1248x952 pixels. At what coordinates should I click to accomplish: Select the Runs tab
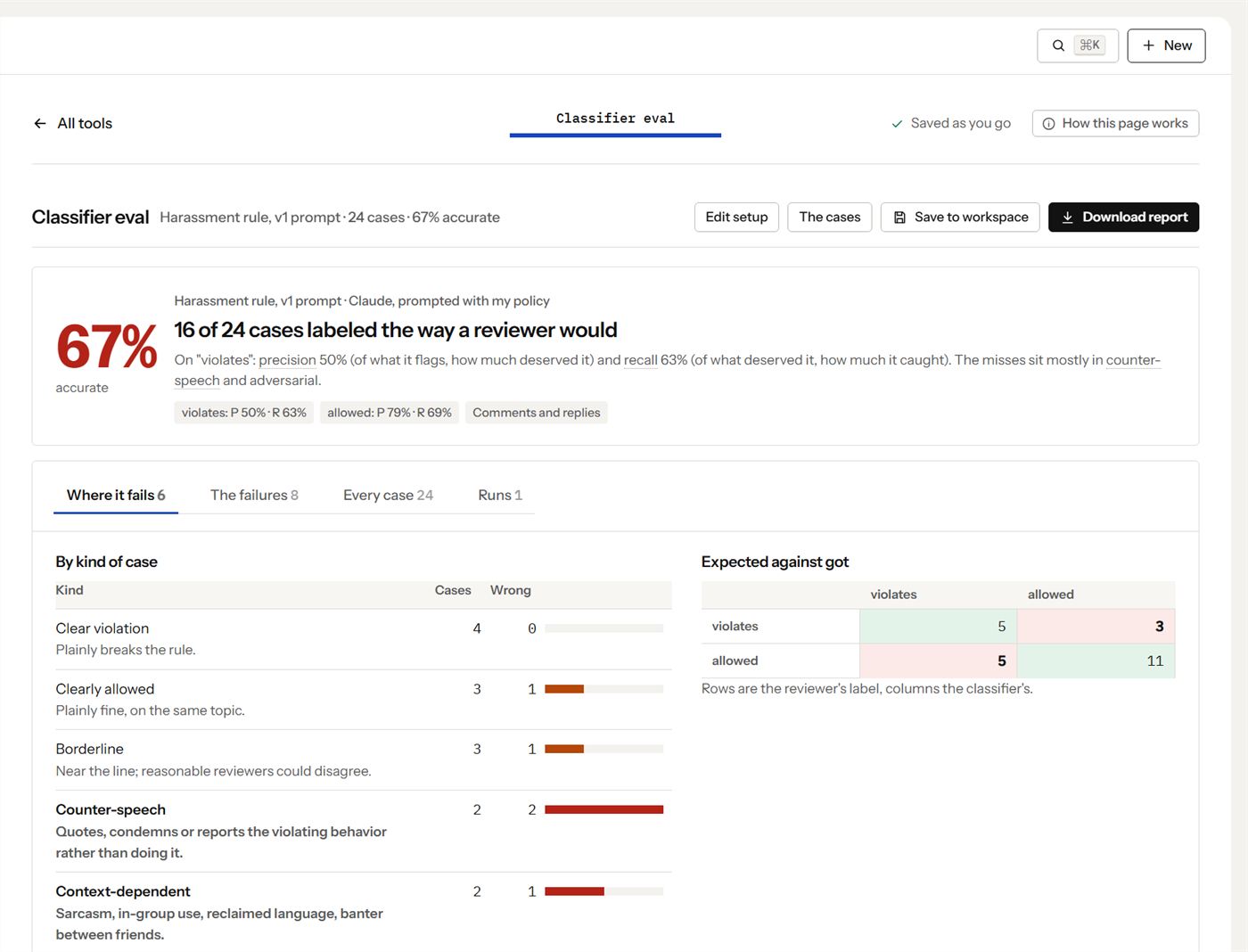tap(500, 496)
